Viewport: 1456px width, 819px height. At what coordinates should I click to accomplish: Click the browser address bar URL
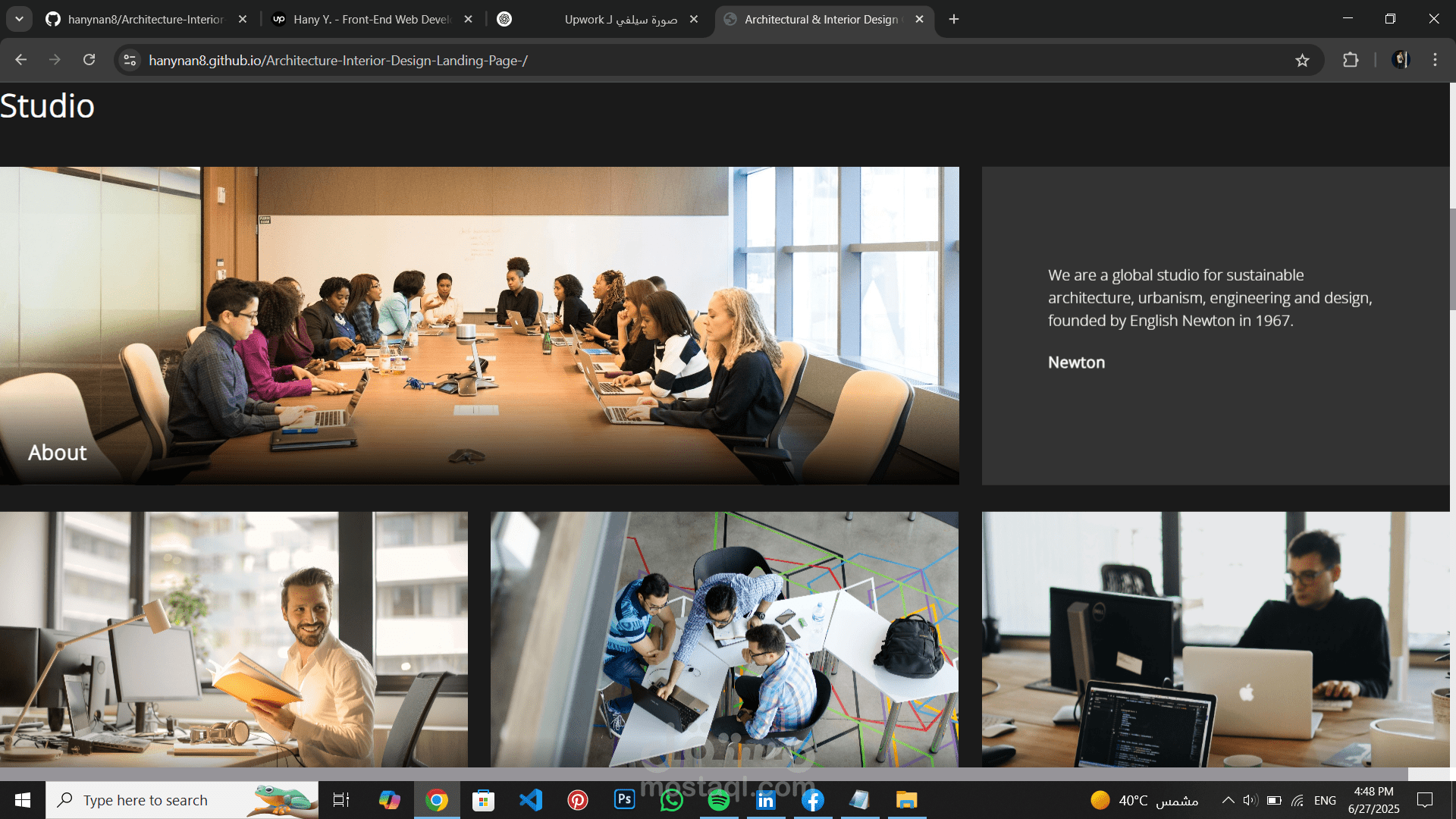coord(337,60)
